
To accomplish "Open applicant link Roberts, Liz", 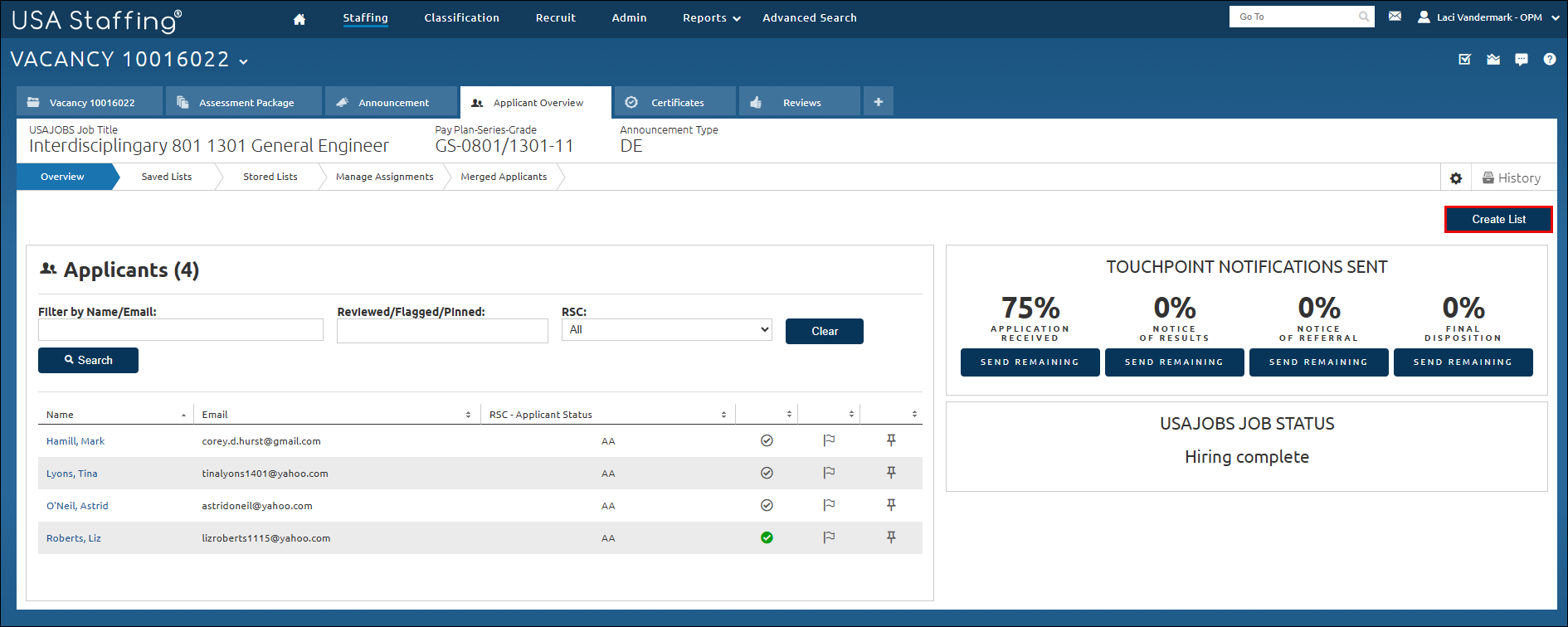I will coord(74,538).
